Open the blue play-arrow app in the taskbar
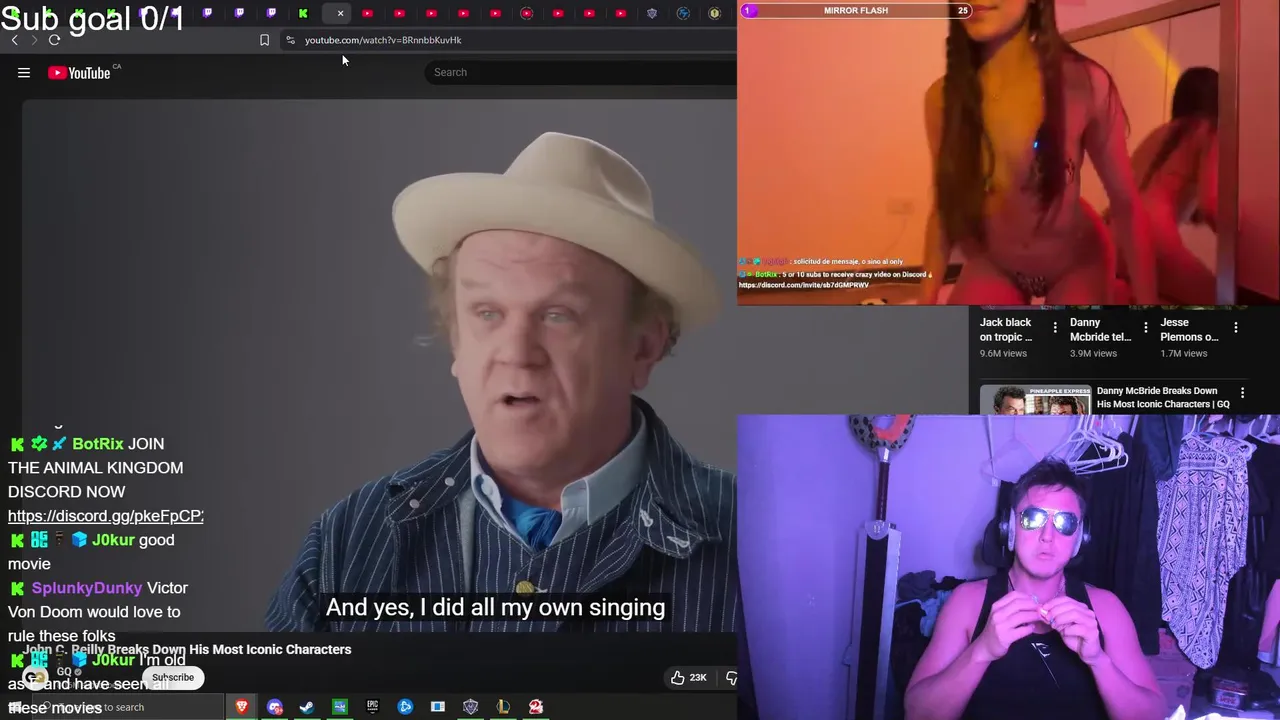The image size is (1280, 720). pos(405,707)
